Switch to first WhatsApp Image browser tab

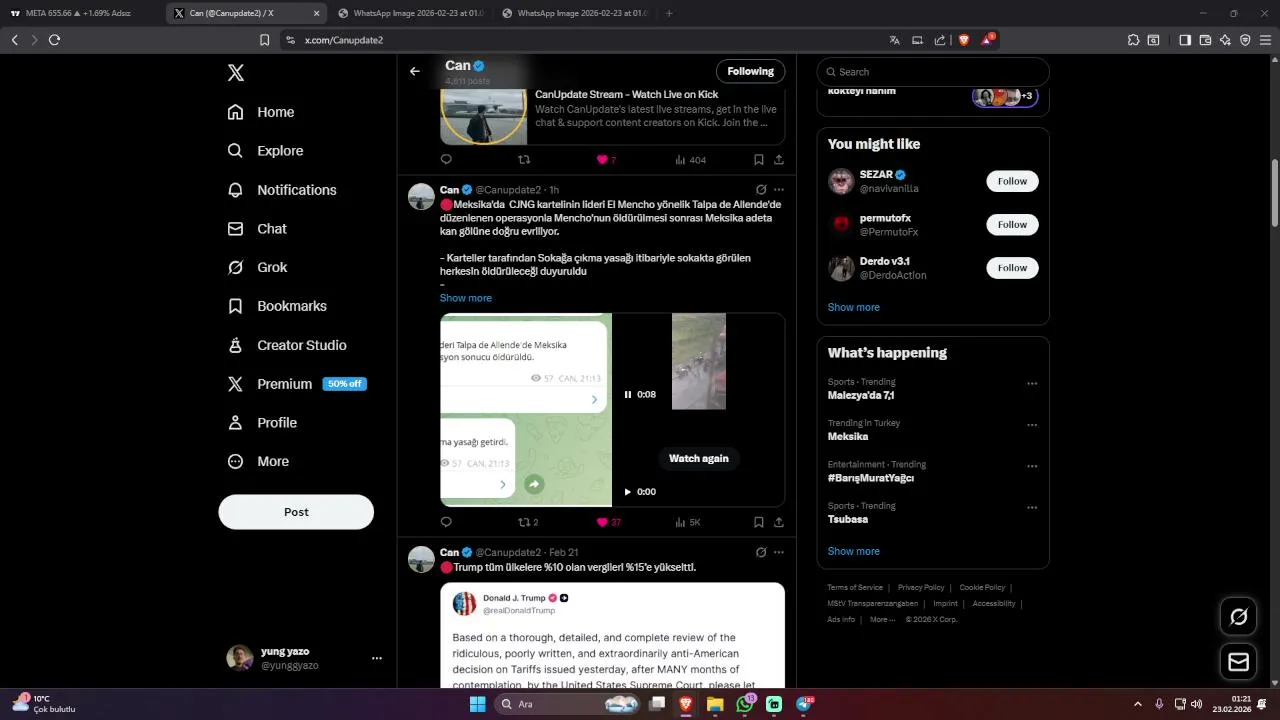(x=410, y=13)
